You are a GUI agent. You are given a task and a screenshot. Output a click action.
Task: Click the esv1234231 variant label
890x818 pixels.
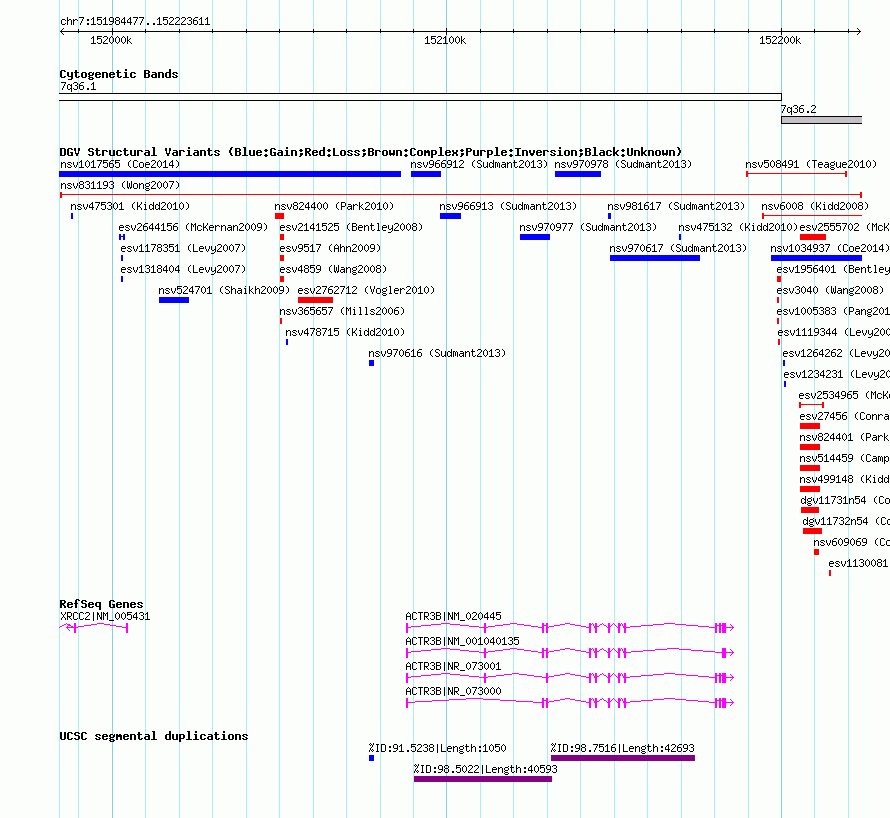coord(837,374)
